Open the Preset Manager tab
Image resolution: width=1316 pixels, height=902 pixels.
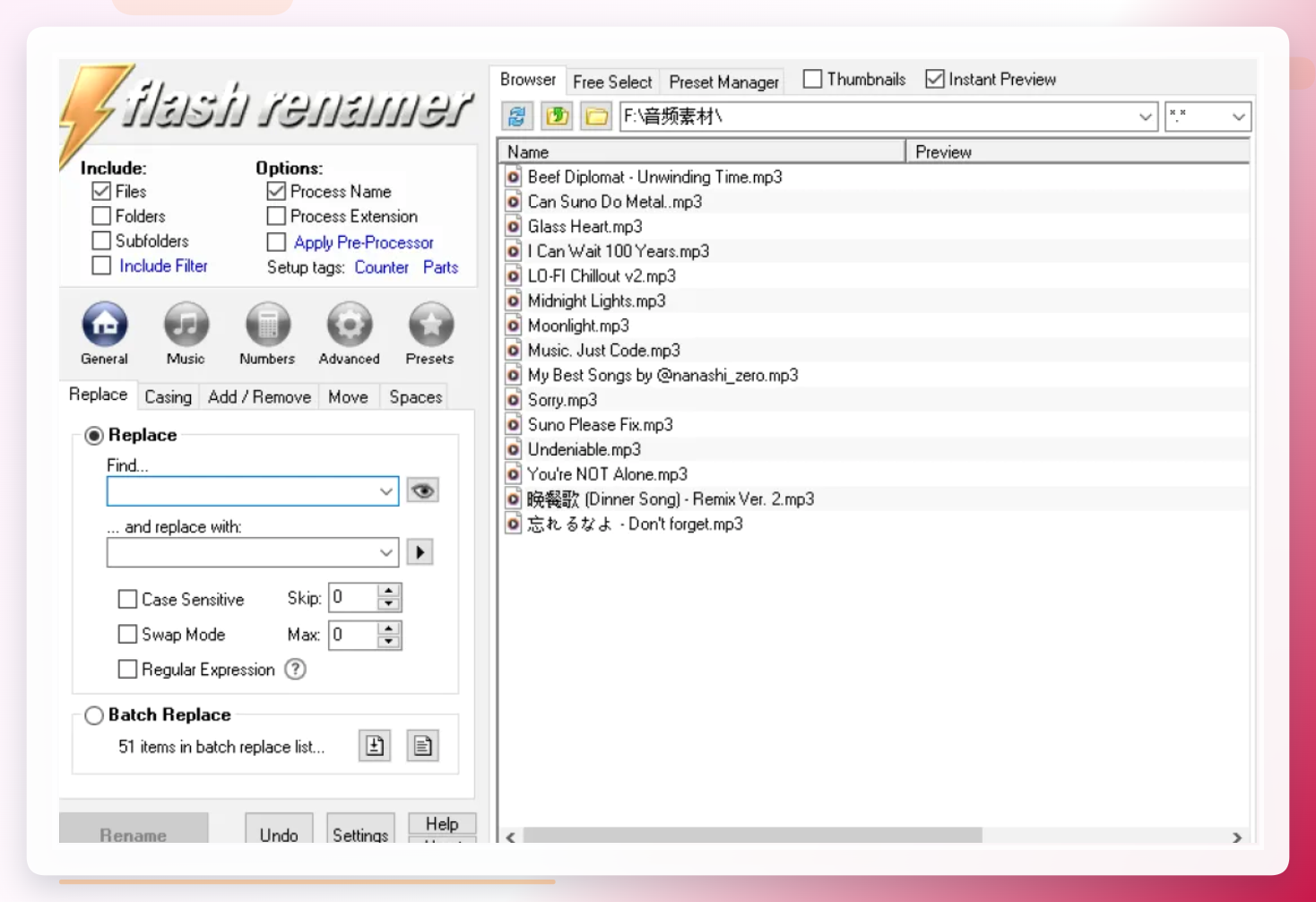tap(723, 82)
